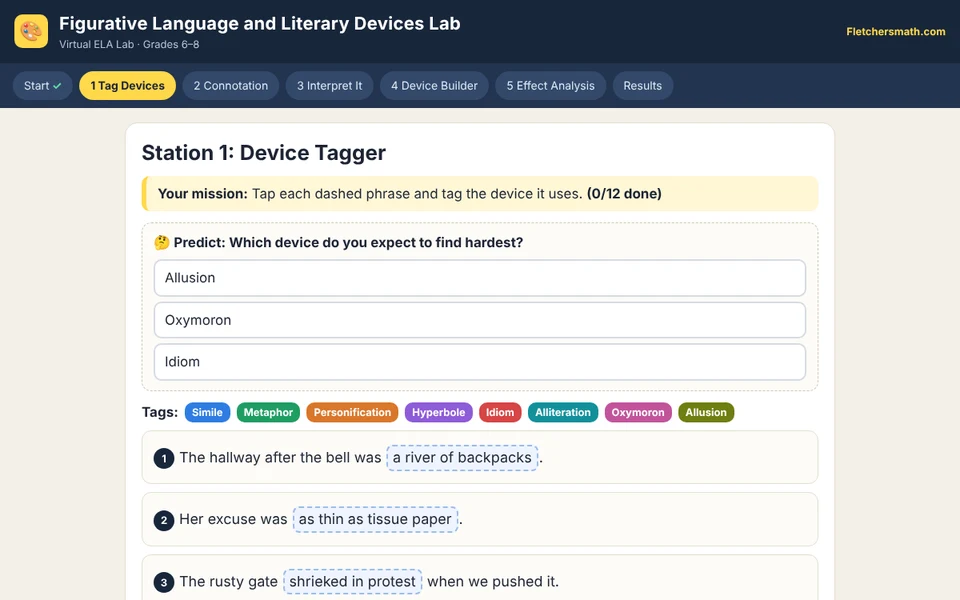
Task: Pick the orange Personification tag
Action: tap(352, 412)
